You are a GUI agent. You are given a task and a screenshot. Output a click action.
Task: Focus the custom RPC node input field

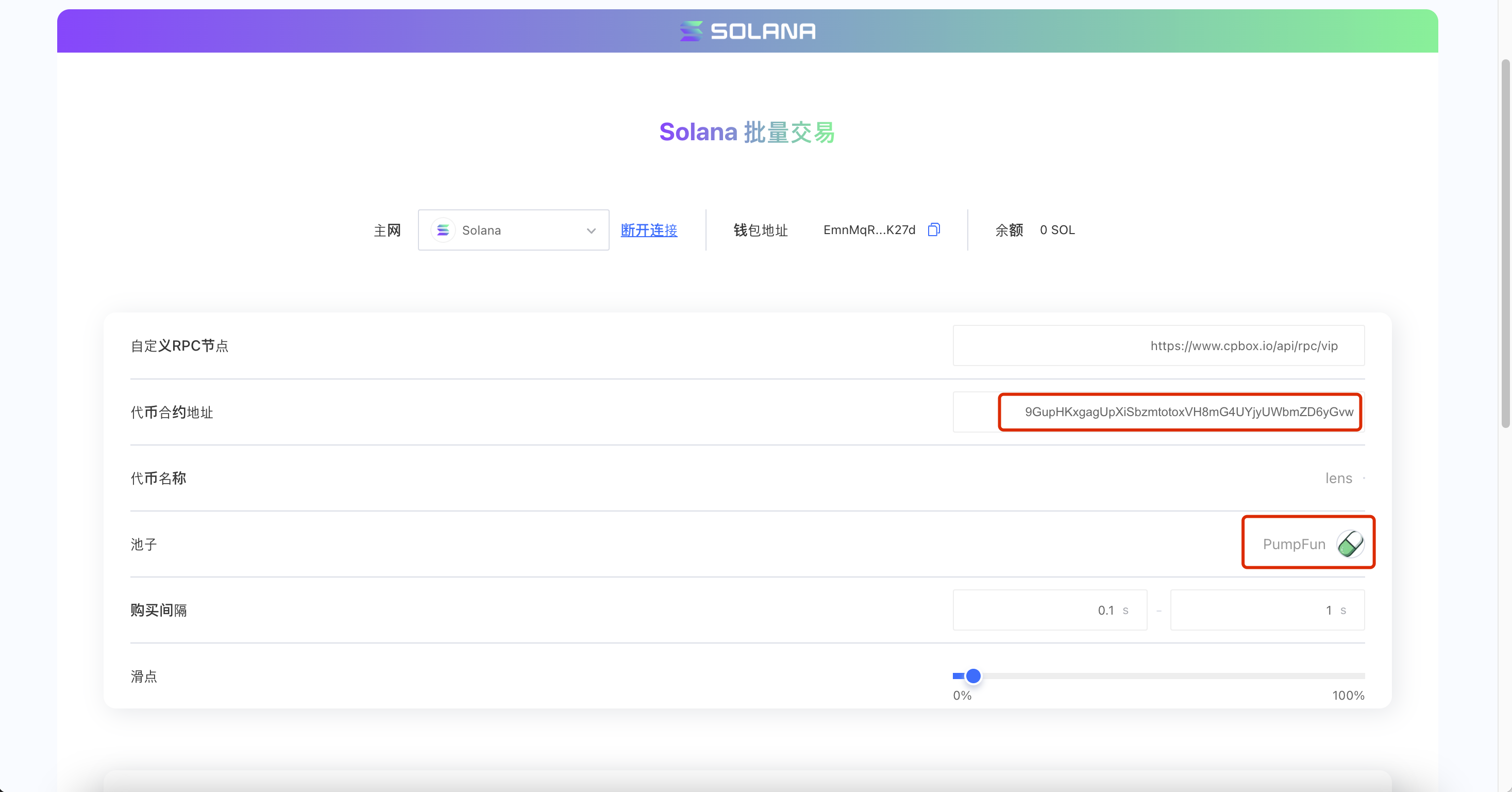coord(1158,346)
